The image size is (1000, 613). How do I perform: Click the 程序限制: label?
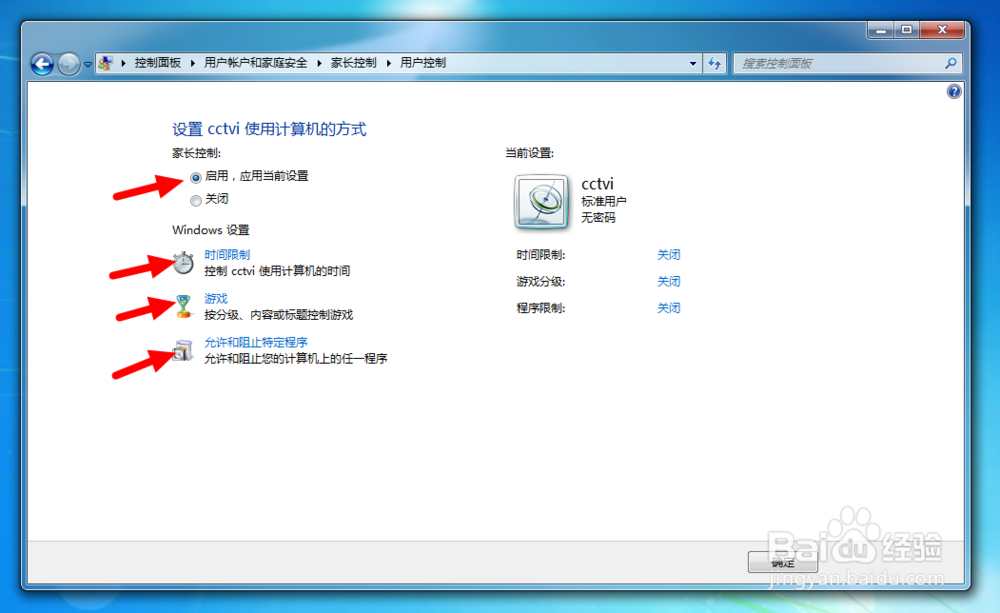point(541,308)
